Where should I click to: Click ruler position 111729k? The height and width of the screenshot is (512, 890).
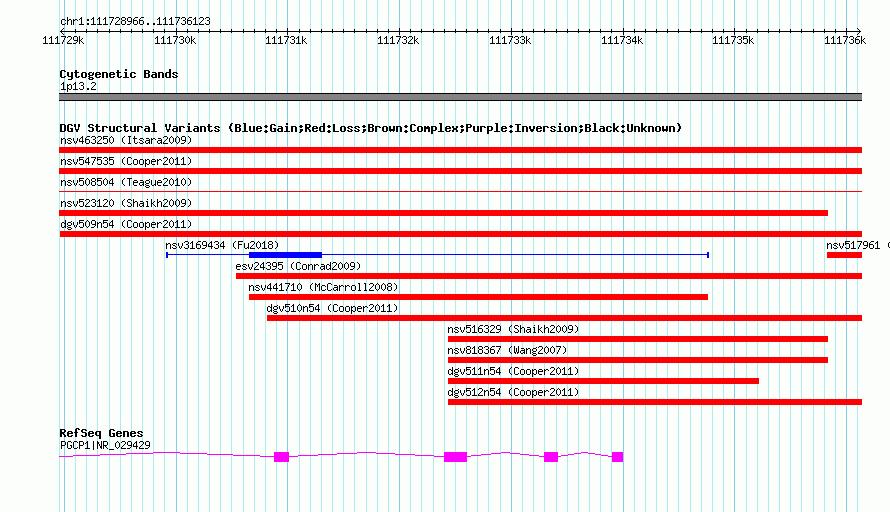coord(63,40)
